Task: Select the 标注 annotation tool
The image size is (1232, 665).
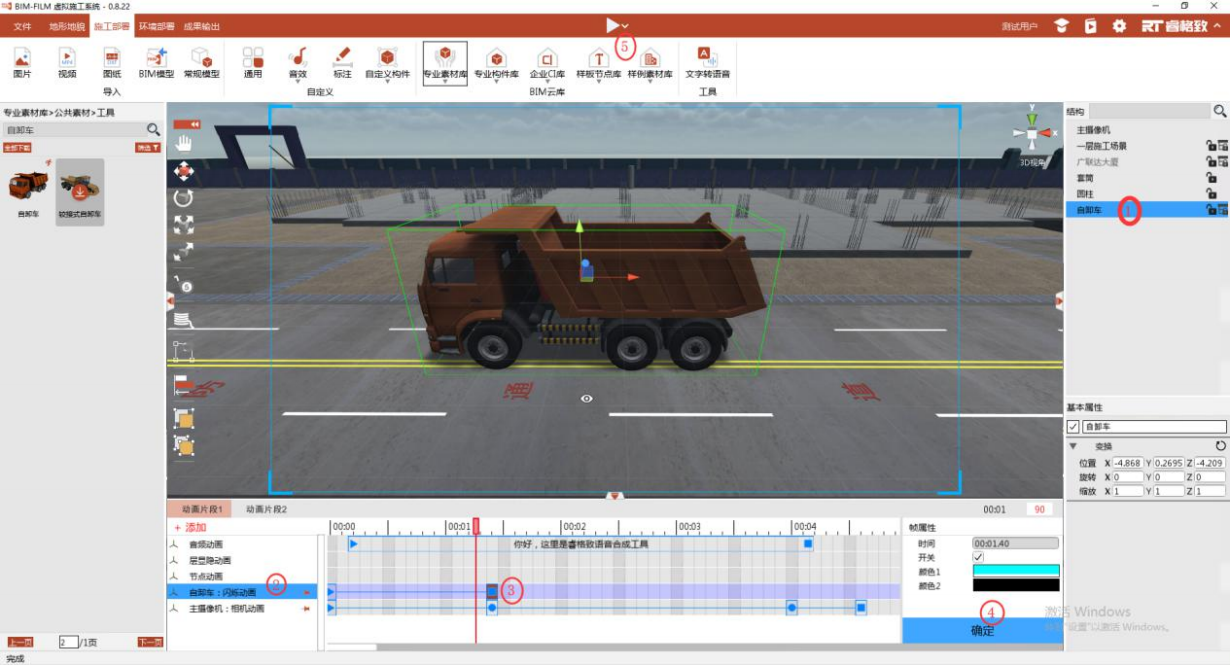Action: tap(342, 63)
